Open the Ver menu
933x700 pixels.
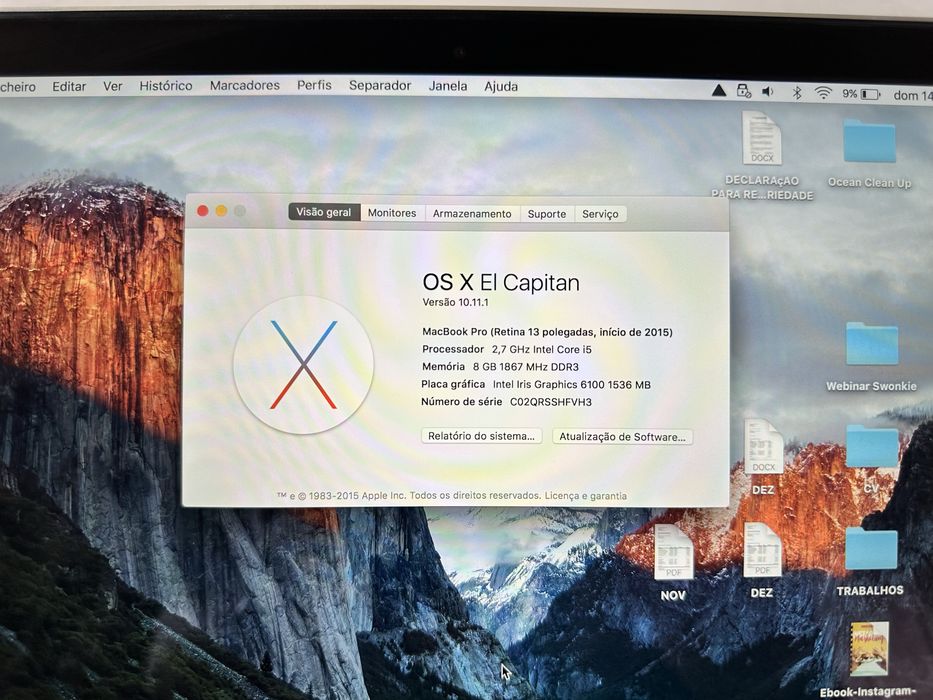pyautogui.click(x=112, y=86)
